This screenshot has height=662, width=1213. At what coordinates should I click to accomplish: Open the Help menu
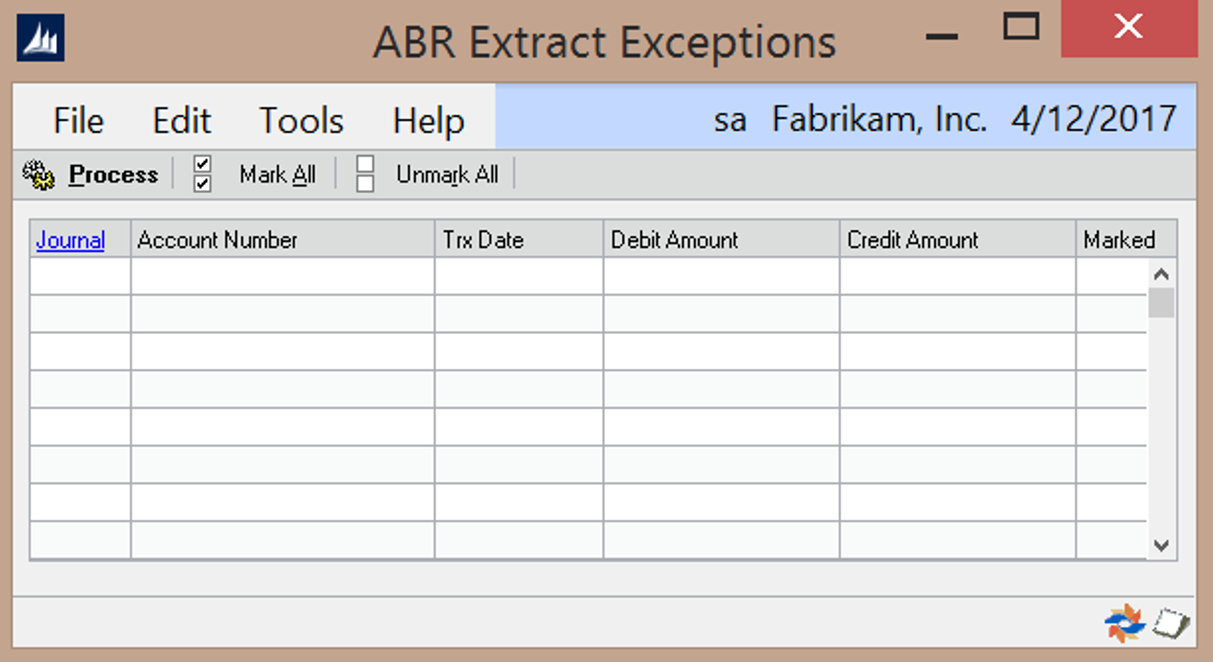(428, 121)
